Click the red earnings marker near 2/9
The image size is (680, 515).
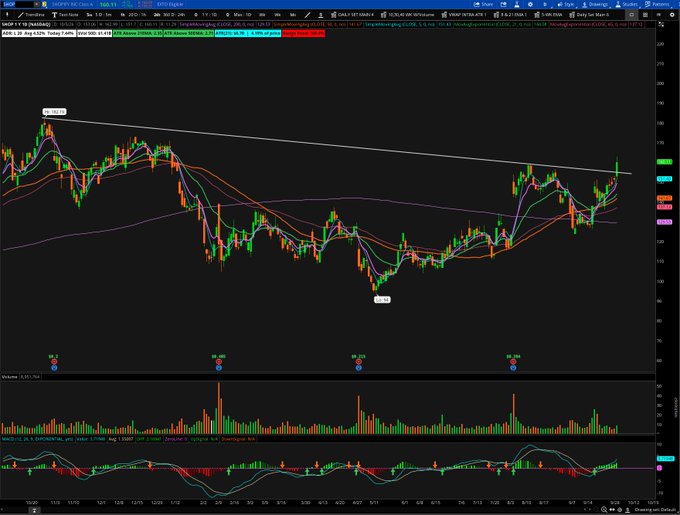[219, 362]
